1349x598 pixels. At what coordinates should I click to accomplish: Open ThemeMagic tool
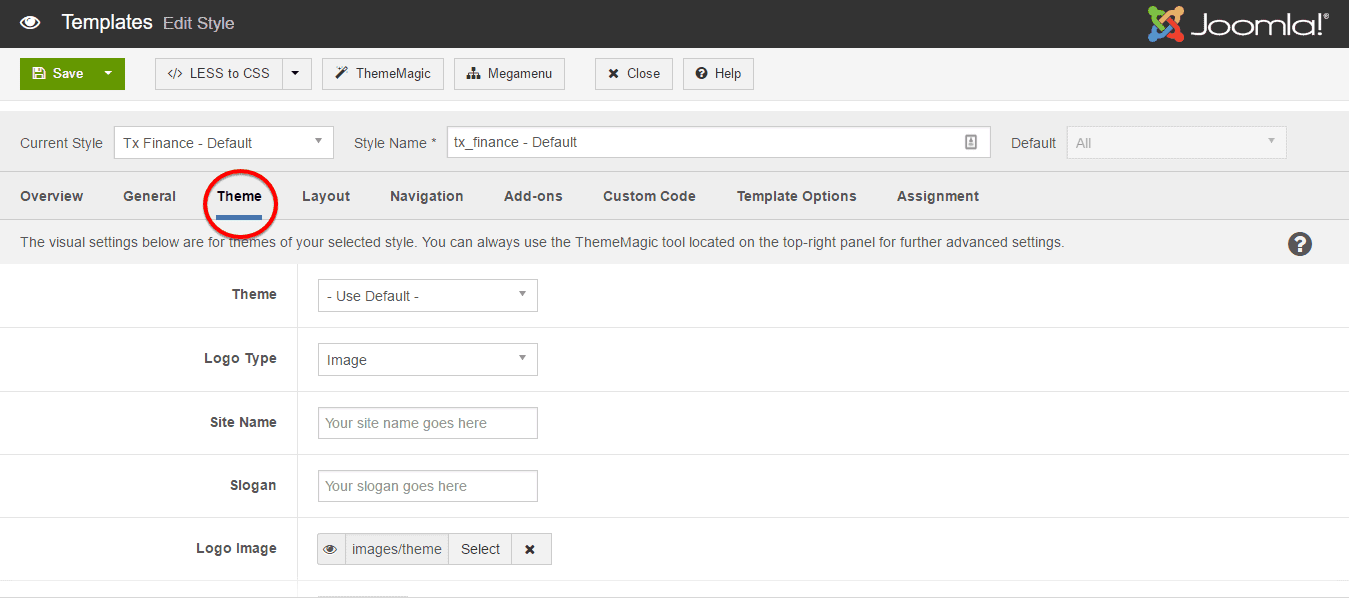[x=382, y=74]
